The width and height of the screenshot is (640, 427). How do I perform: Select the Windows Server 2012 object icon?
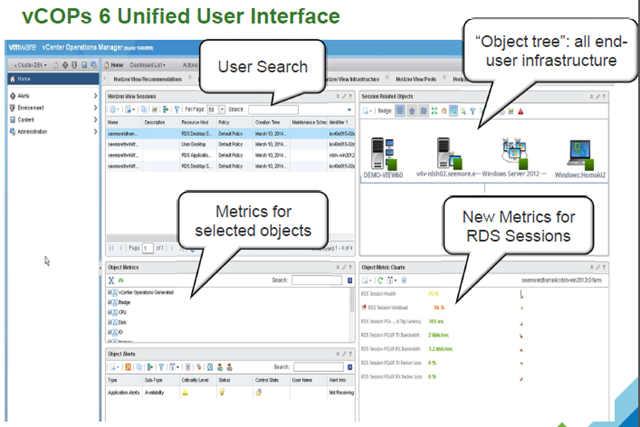pyautogui.click(x=514, y=153)
